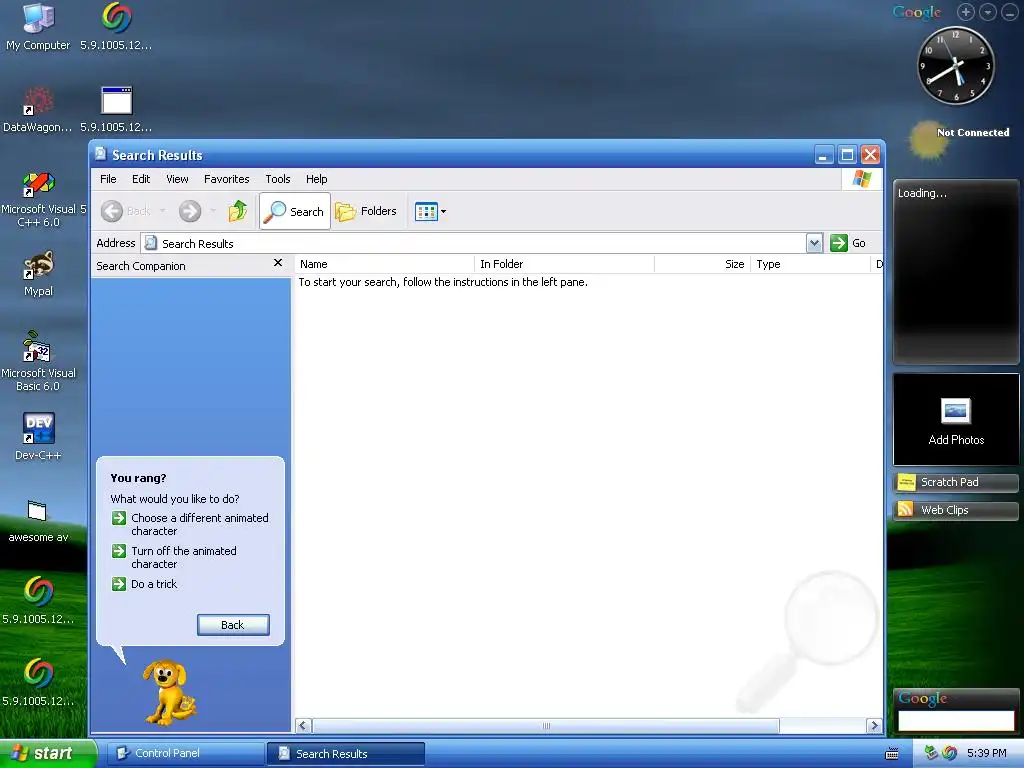Open the File menu
This screenshot has height=768, width=1024.
tap(108, 179)
